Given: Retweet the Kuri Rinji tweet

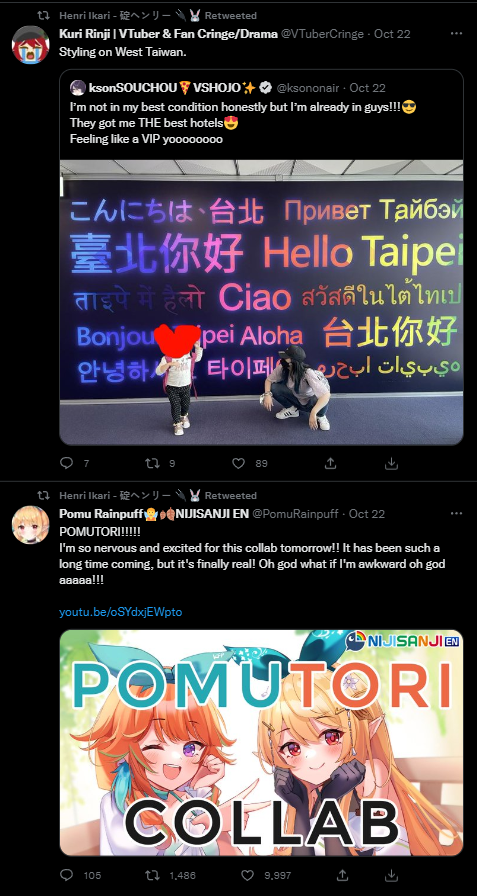Looking at the screenshot, I should 152,463.
